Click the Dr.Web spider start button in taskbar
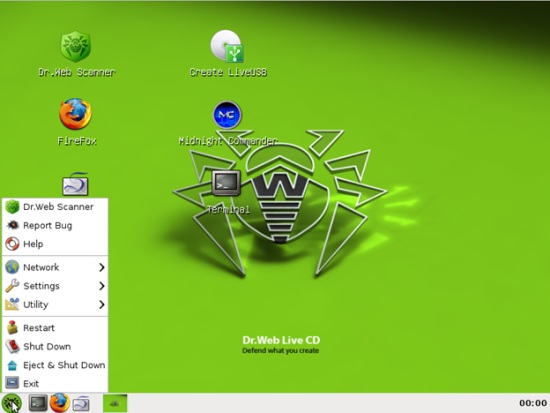Screen dimensions: 550x413 pos(12,403)
